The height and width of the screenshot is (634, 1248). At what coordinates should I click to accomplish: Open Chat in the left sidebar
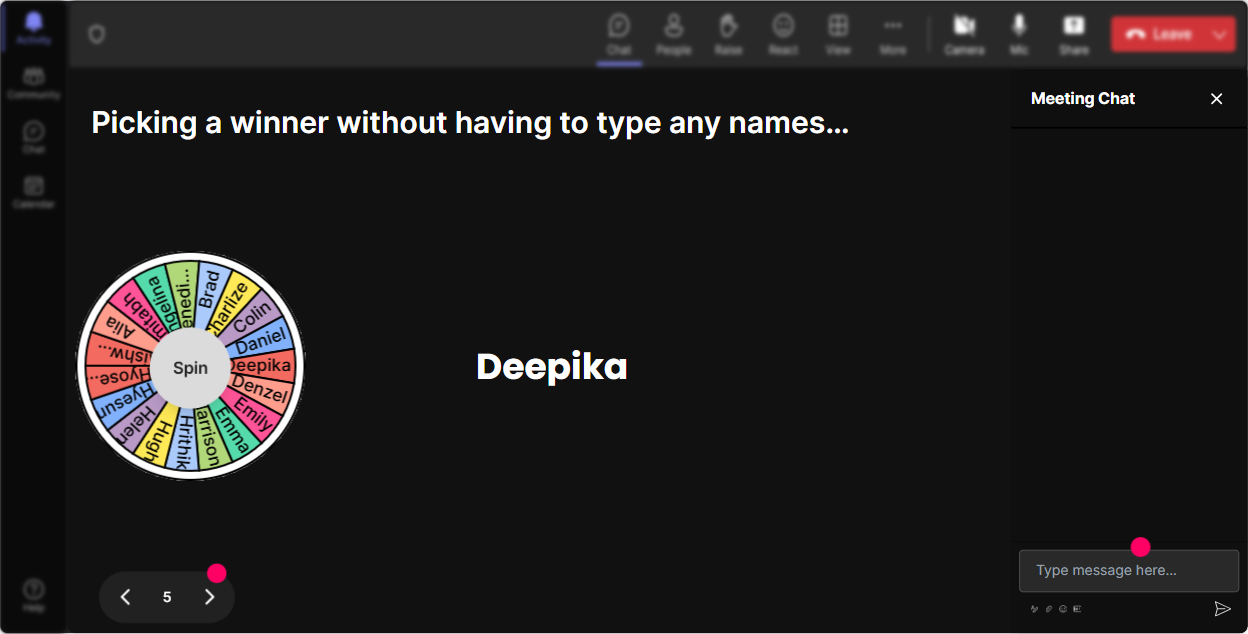pyautogui.click(x=34, y=137)
